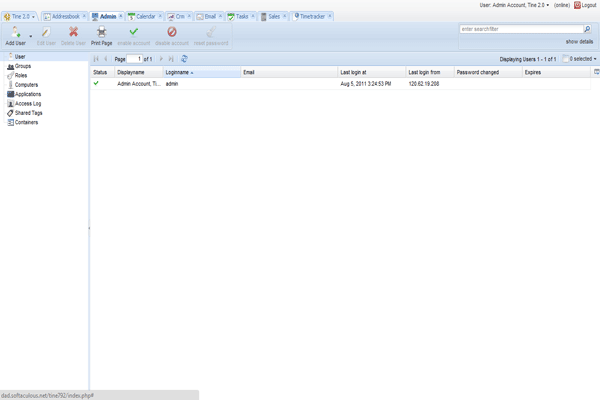Open Access Log in the sidebar
600x400 pixels.
coord(30,104)
